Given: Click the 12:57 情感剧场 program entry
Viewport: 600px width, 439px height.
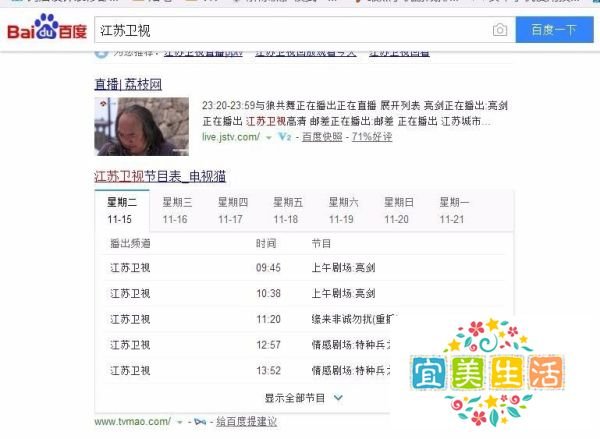Looking at the screenshot, I should click(x=351, y=345).
